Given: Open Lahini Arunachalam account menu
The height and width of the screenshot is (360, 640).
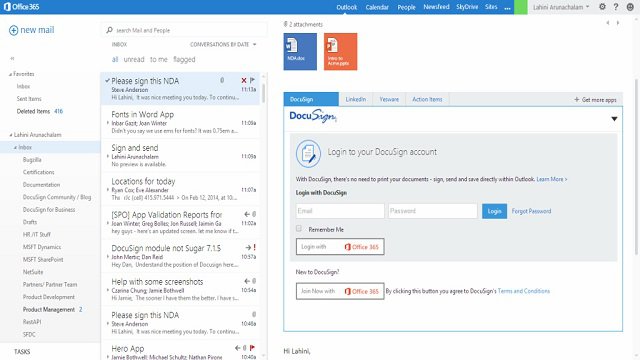Looking at the screenshot, I should (x=561, y=7).
